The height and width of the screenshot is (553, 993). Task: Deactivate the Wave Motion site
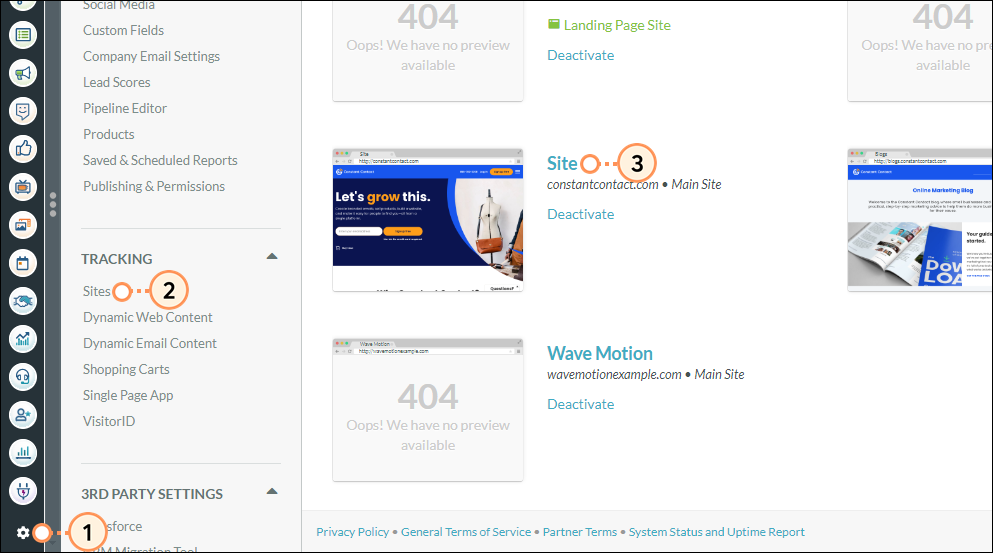[x=581, y=404]
